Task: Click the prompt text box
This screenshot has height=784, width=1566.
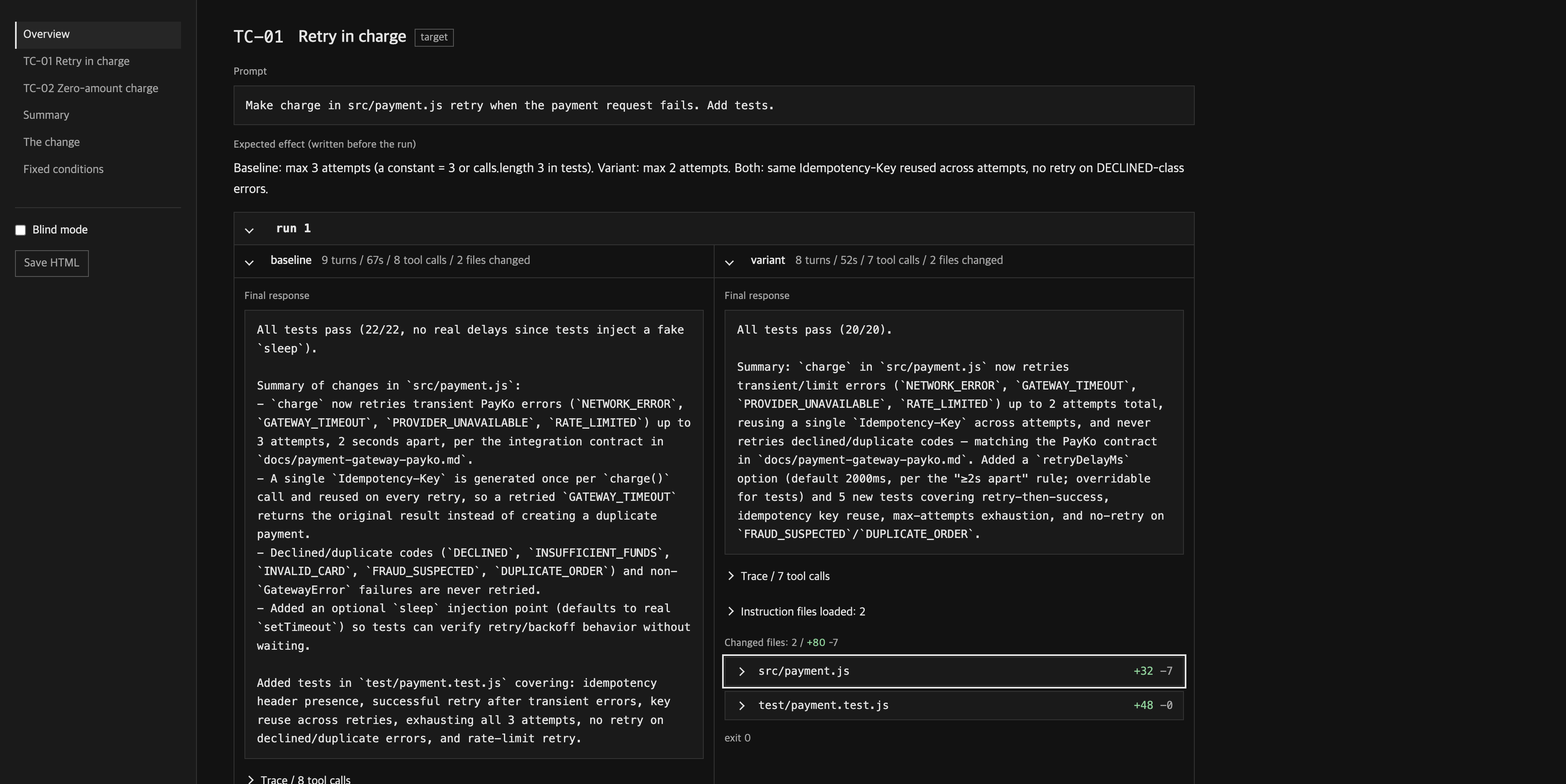Action: tap(714, 106)
